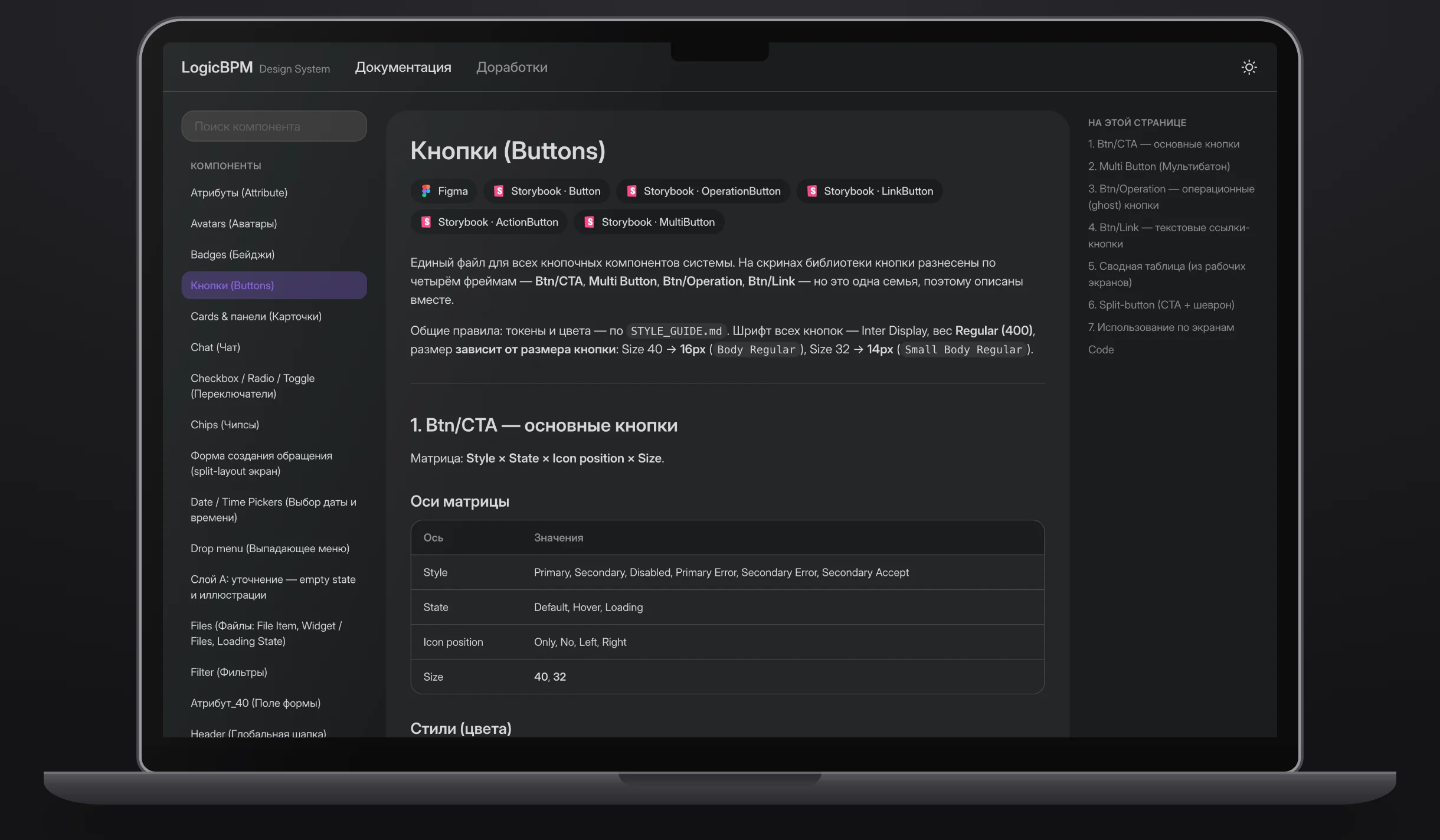The image size is (1440, 840).
Task: Click the LogicBPM logo text
Action: [217, 67]
